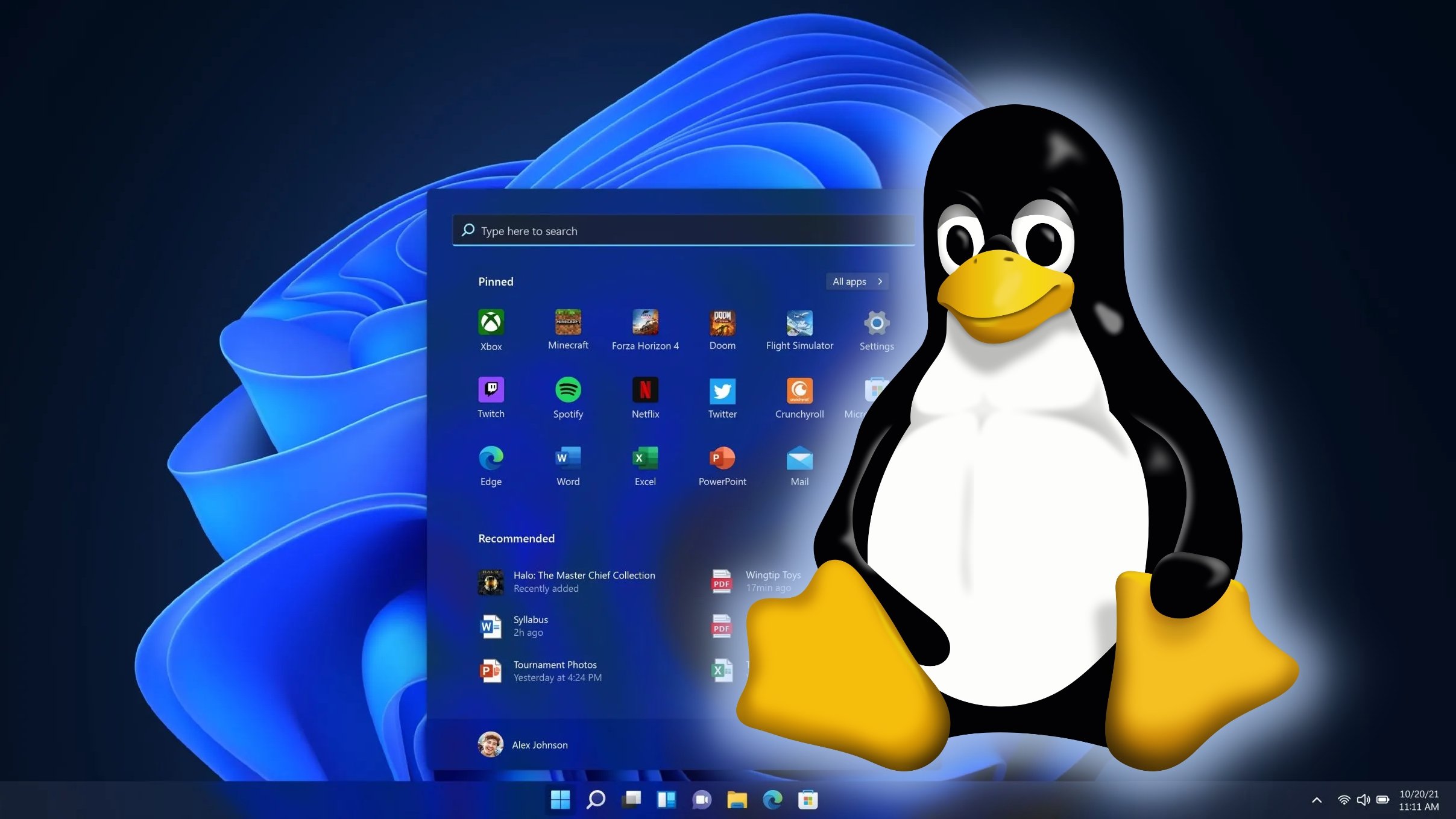Expand hidden system tray icons chevron
Image resolution: width=1456 pixels, height=819 pixels.
1317,800
